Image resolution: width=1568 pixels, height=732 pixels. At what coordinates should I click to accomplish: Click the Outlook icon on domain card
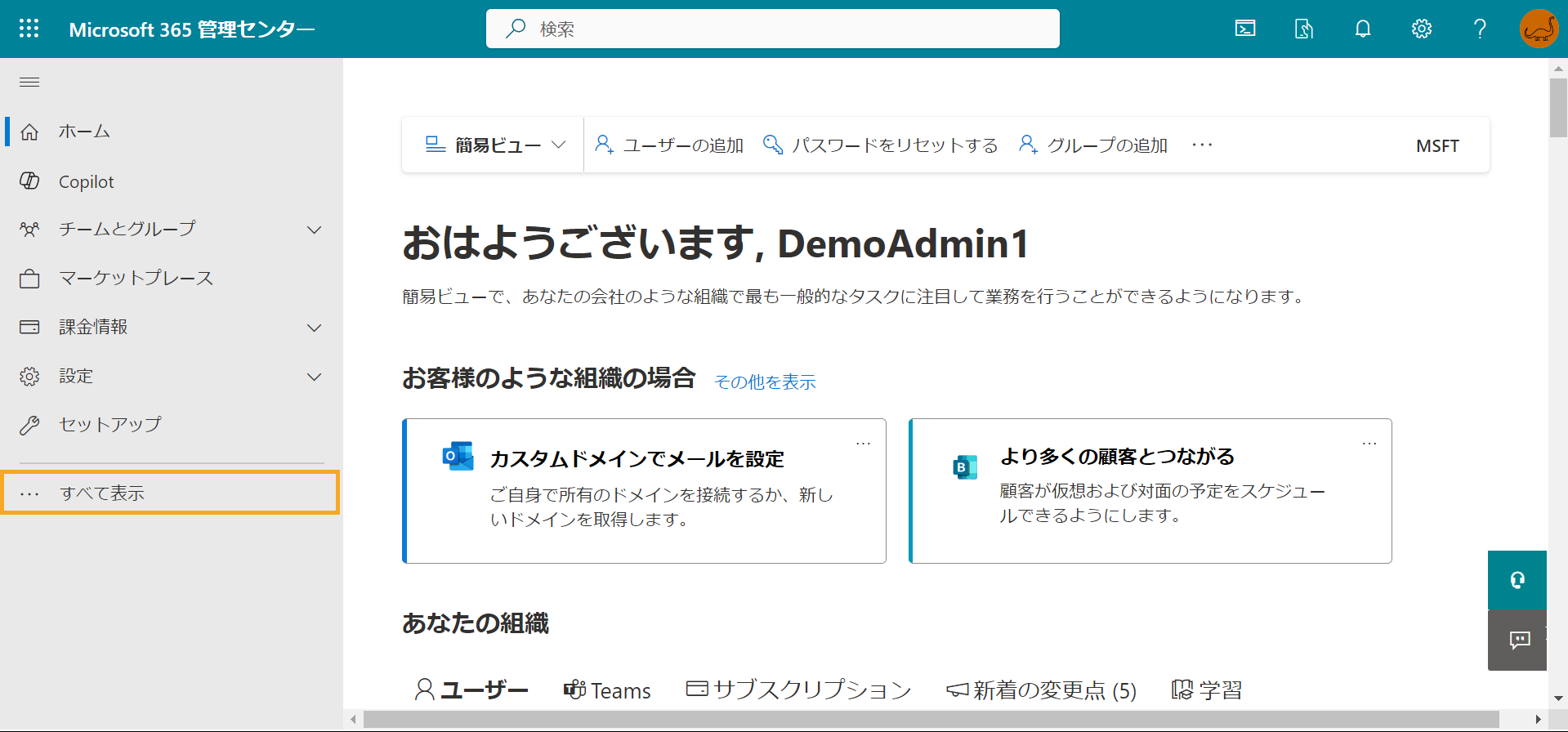[x=458, y=456]
